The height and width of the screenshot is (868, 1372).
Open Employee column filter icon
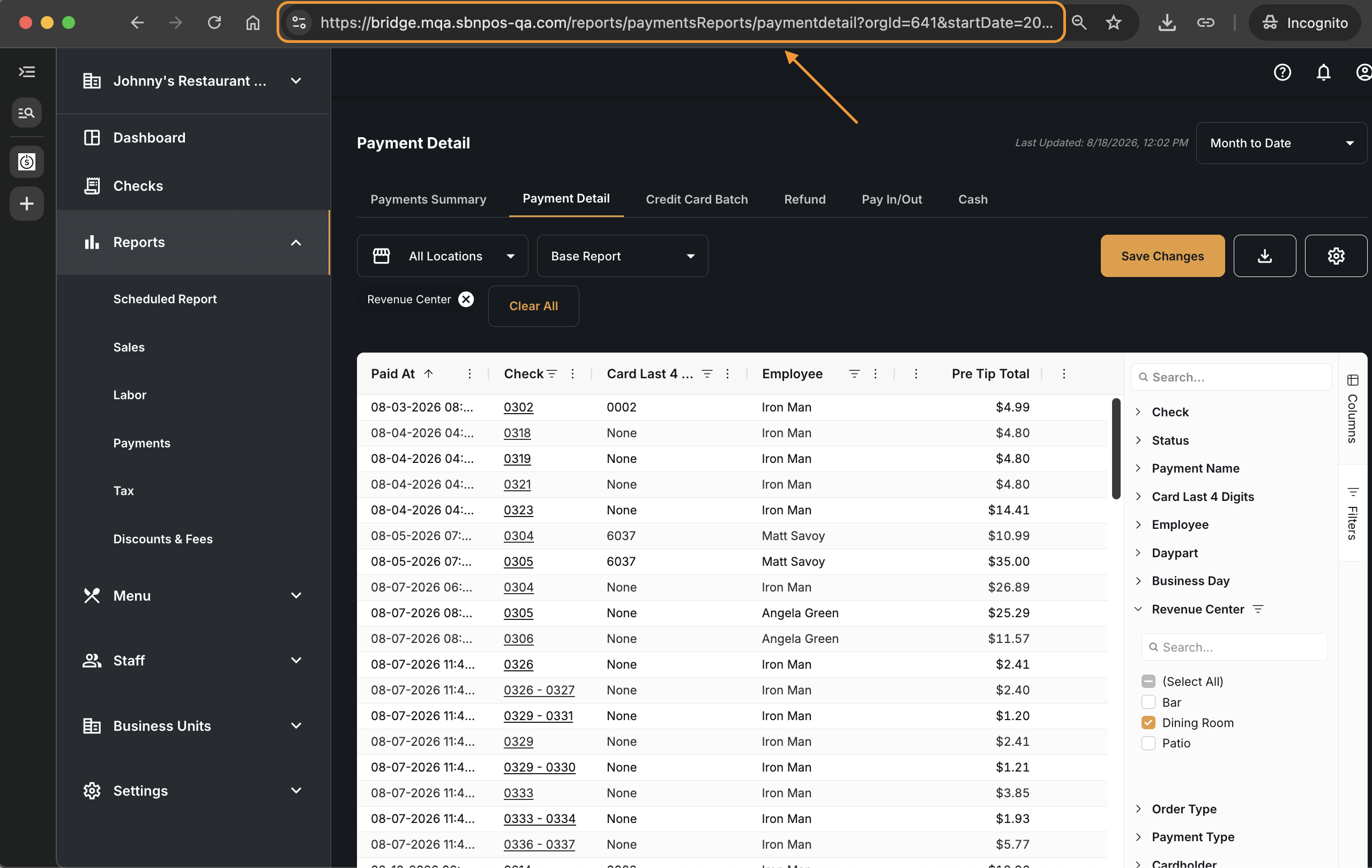pos(854,374)
